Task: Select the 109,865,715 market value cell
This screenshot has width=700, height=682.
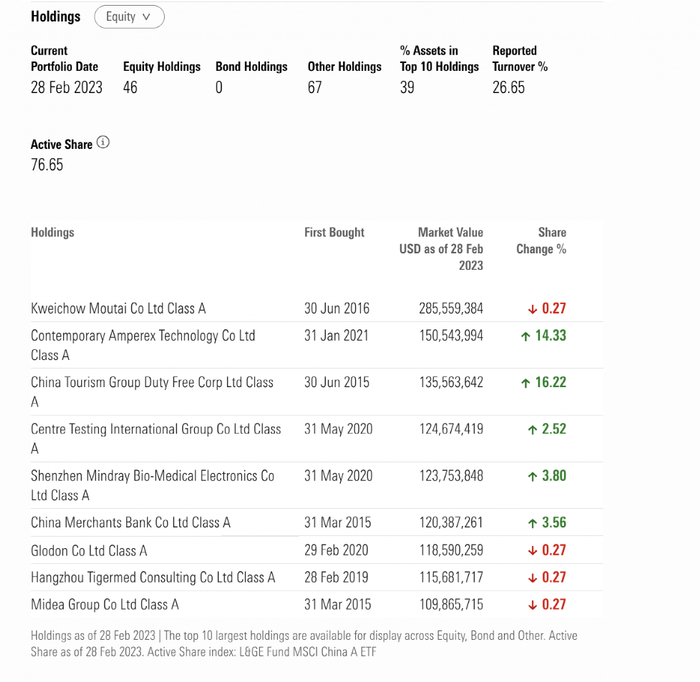Action: pos(451,605)
